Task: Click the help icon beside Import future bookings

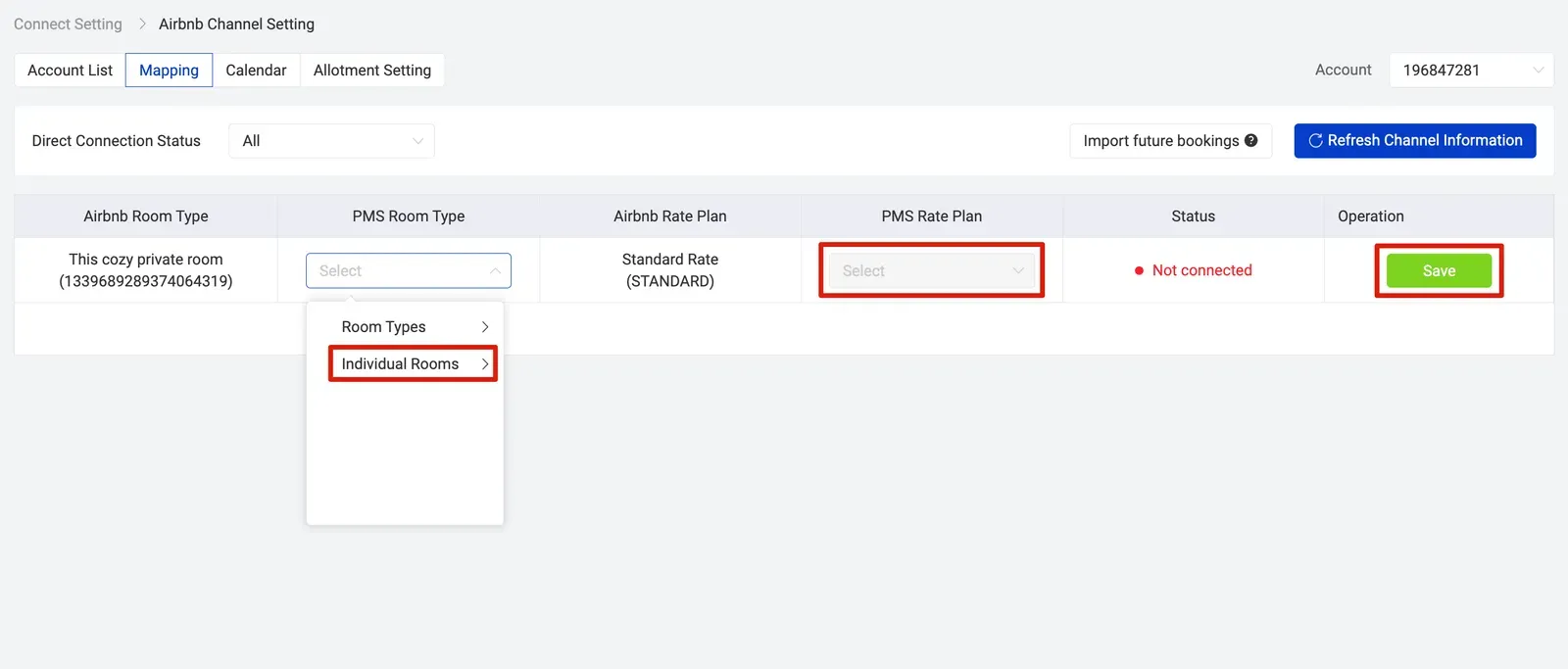Action: click(1251, 140)
